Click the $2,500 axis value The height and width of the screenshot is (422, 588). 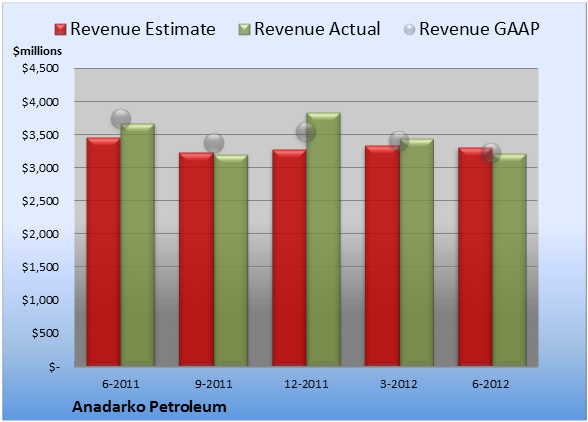[x=40, y=201]
